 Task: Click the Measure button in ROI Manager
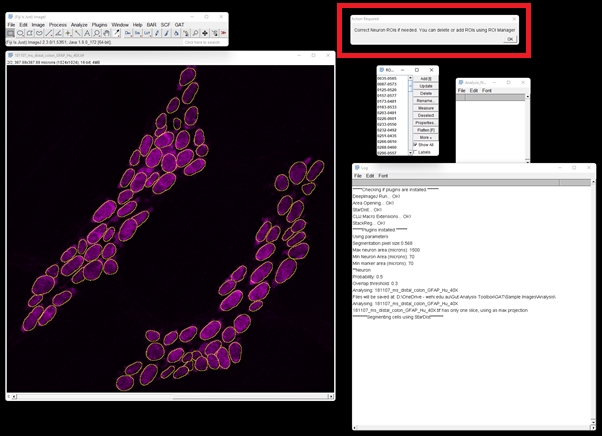coord(426,107)
